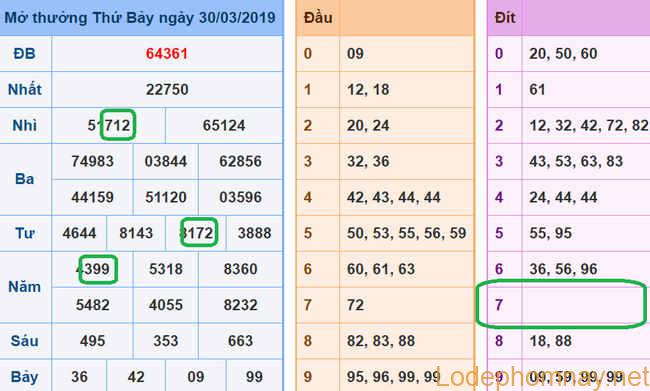Select Nhì prize number 65124
650x391 pixels.
(x=224, y=126)
